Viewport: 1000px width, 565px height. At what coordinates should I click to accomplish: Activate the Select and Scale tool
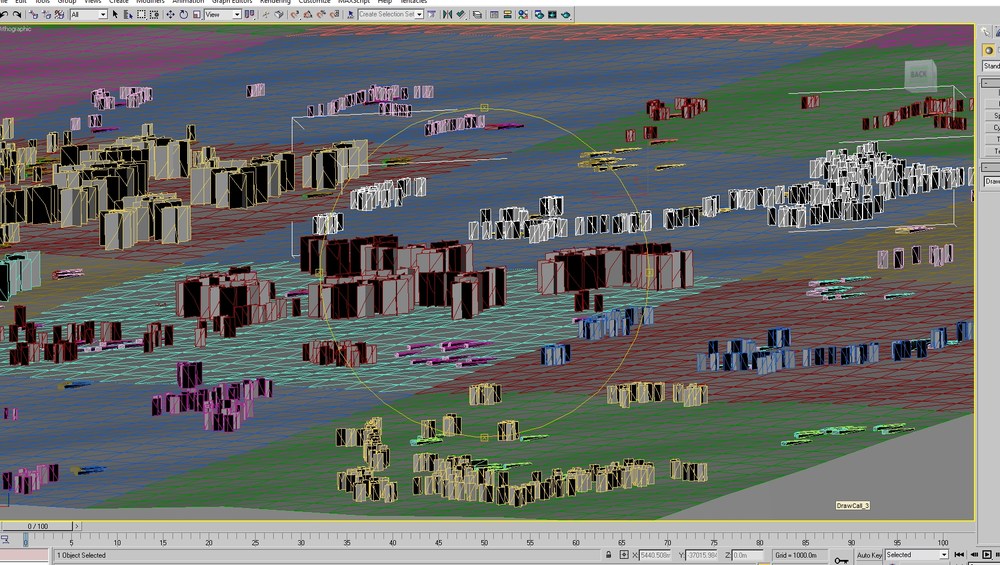pos(197,14)
